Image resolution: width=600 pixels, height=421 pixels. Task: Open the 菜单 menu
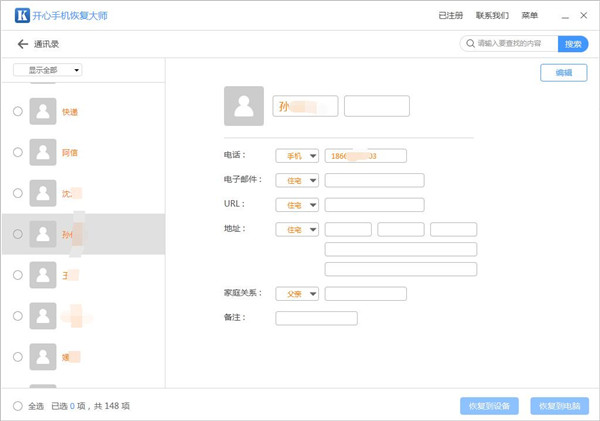529,16
